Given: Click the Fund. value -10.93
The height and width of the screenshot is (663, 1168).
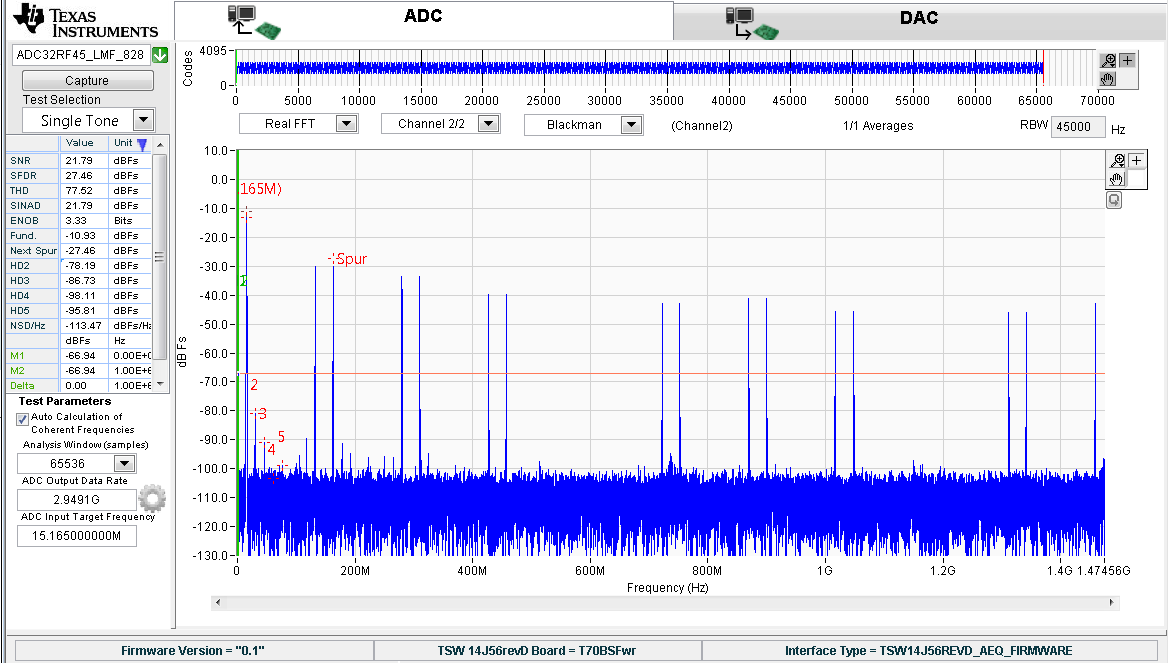Looking at the screenshot, I should pyautogui.click(x=80, y=235).
